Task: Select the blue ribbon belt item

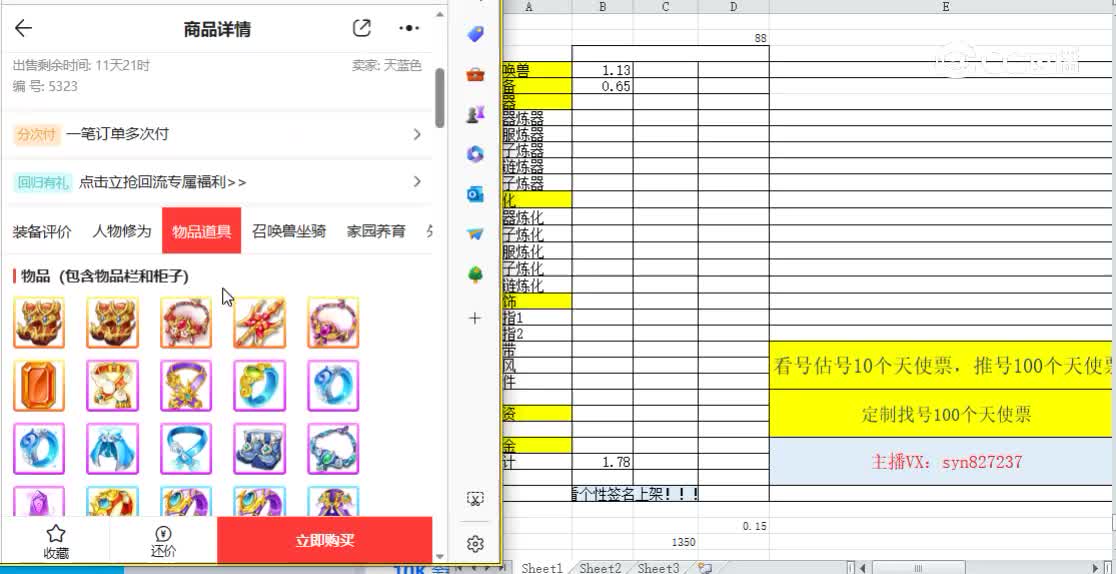Action: tap(186, 449)
